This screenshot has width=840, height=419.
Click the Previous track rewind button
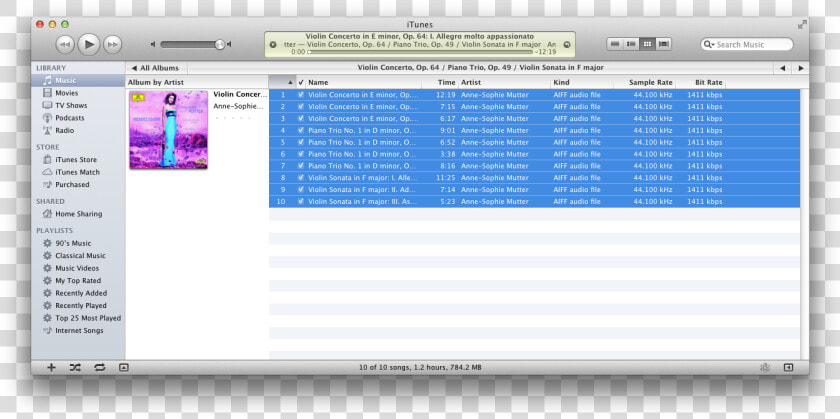(65, 44)
